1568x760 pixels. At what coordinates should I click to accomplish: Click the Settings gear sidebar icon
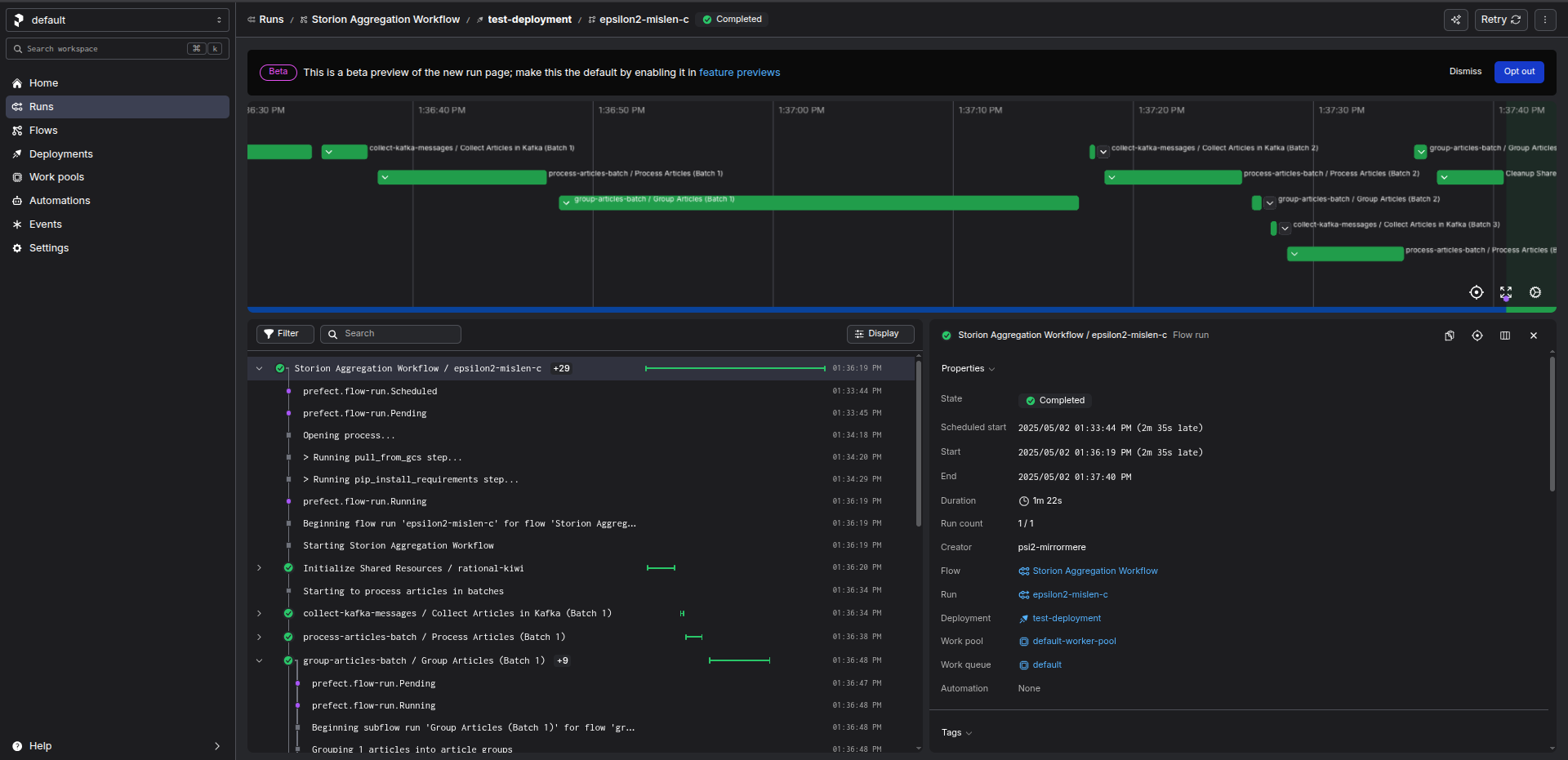point(17,248)
